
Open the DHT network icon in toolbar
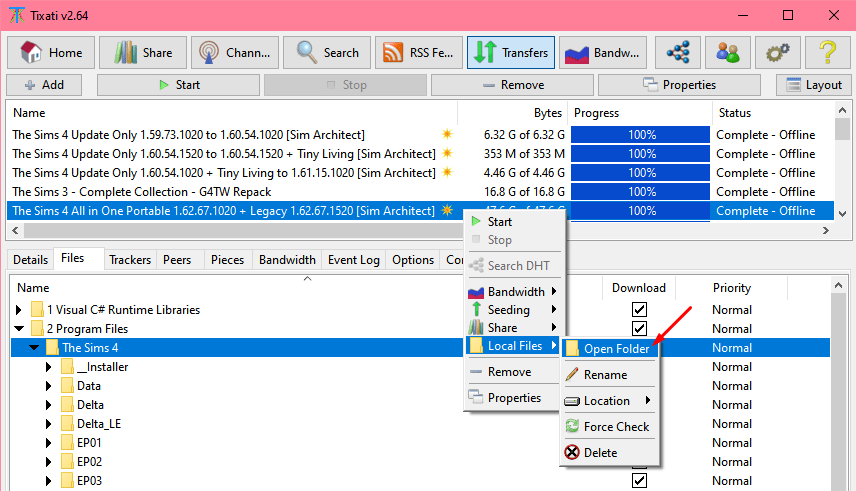click(x=677, y=52)
